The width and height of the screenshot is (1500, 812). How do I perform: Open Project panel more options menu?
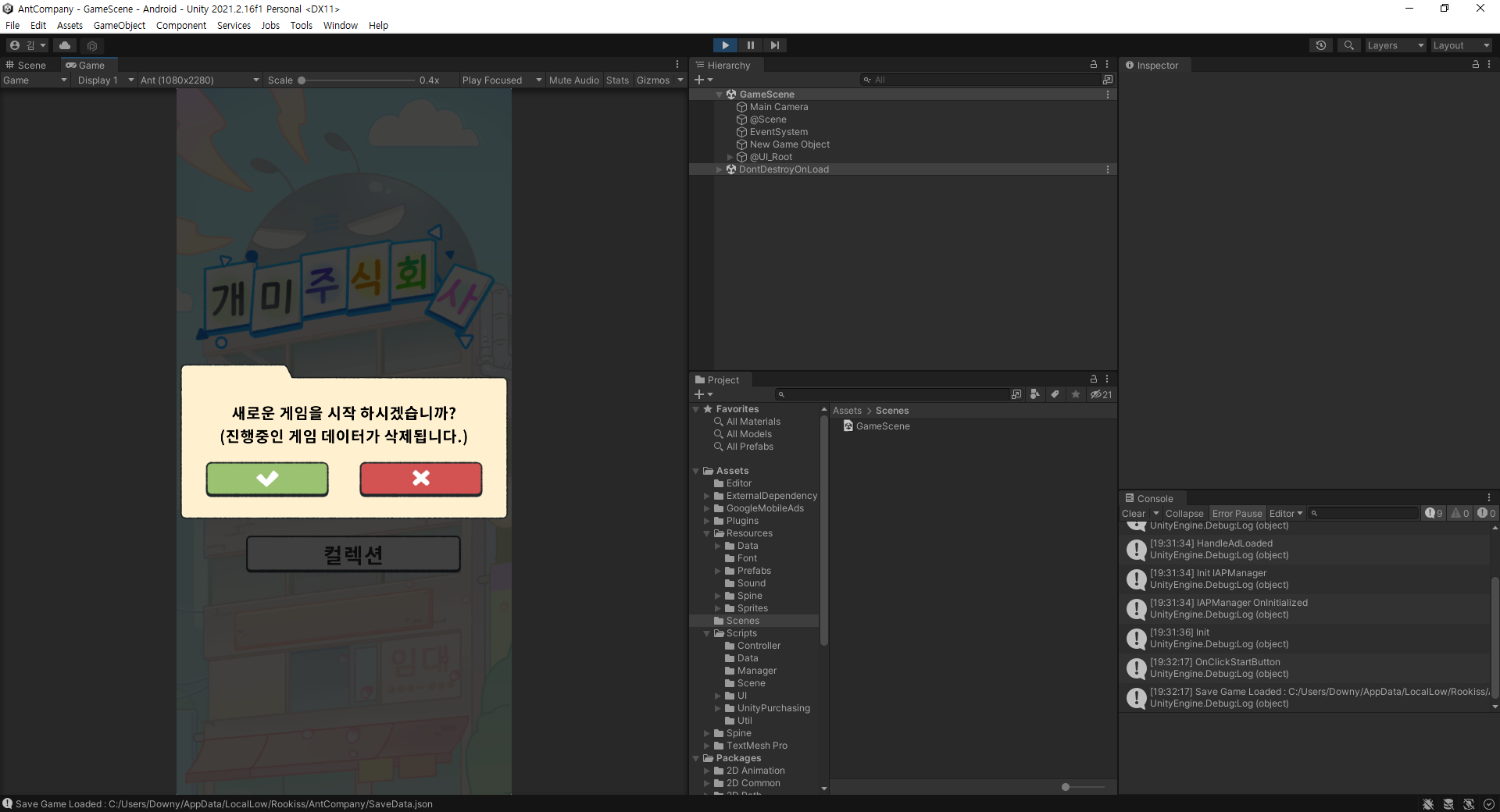(1107, 379)
